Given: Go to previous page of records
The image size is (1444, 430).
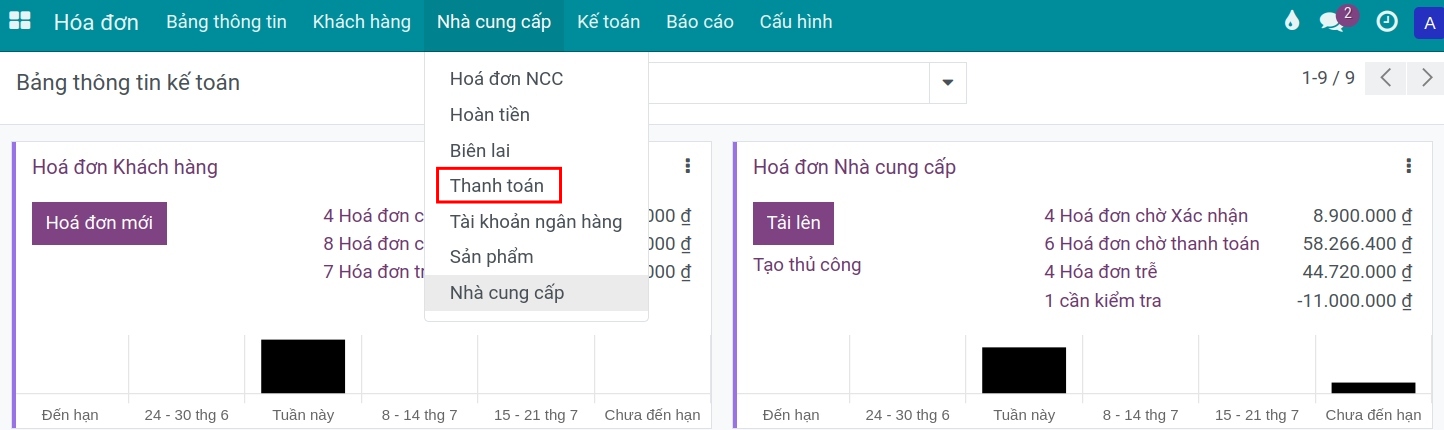Looking at the screenshot, I should 1386,79.
